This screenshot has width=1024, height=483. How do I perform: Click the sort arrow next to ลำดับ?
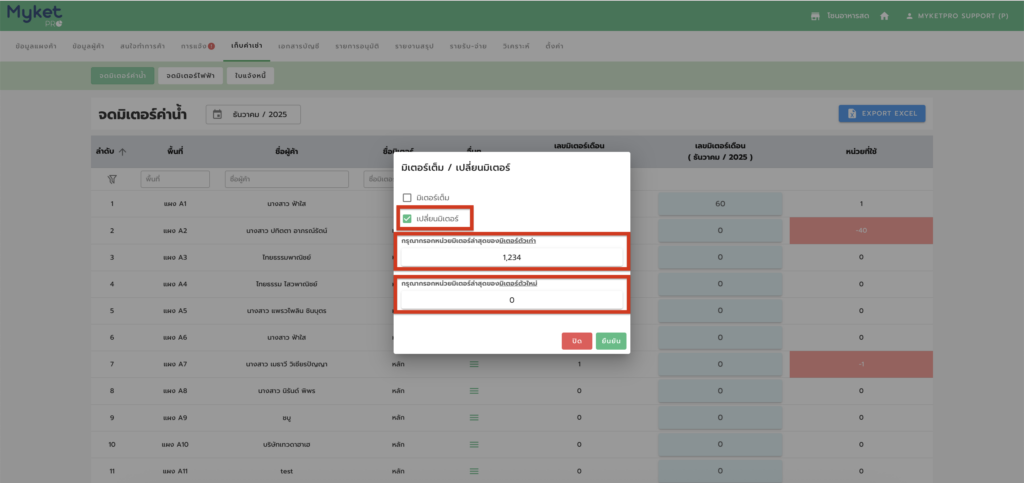point(123,151)
